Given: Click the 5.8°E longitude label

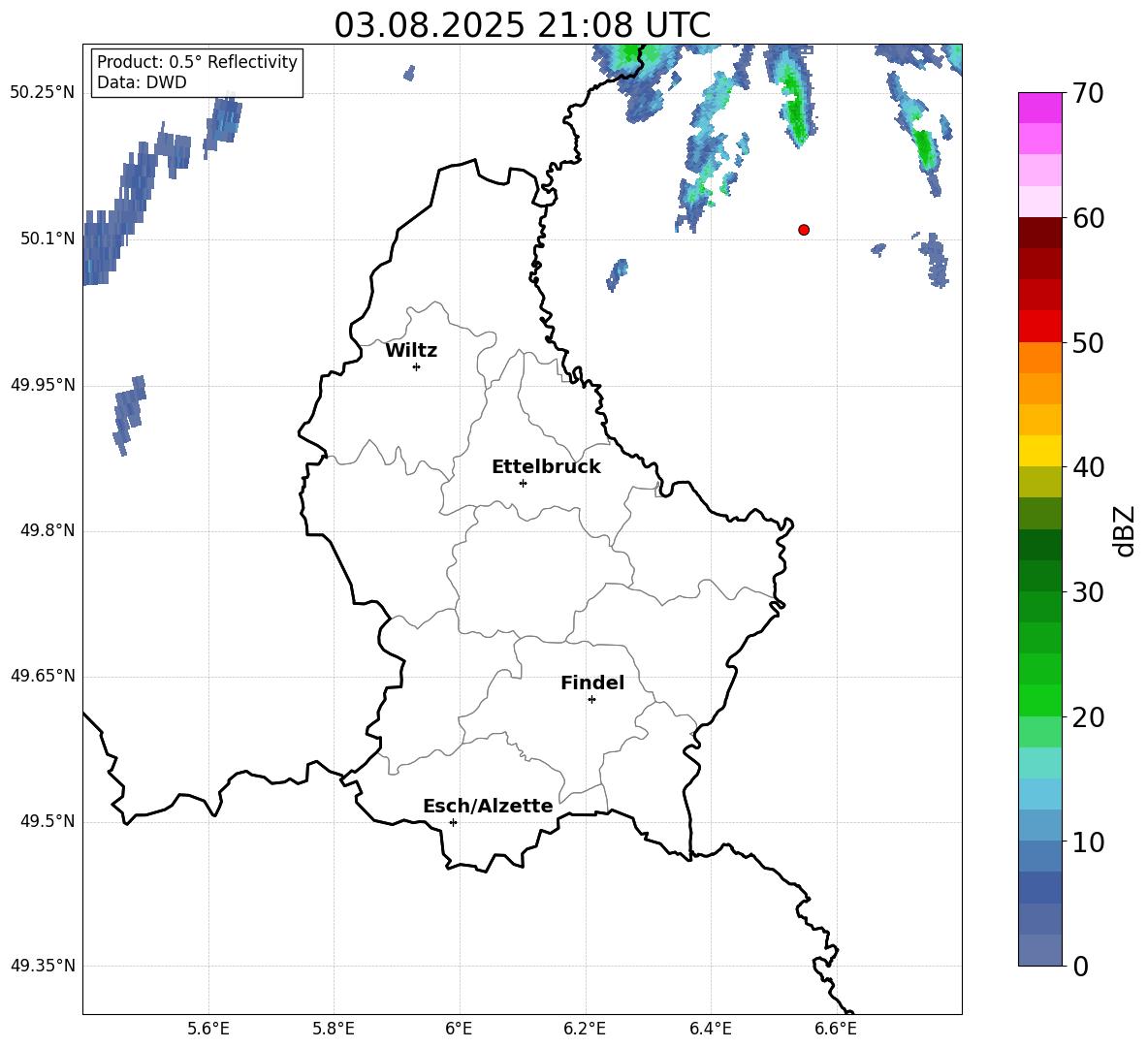Looking at the screenshot, I should pyautogui.click(x=334, y=1029).
